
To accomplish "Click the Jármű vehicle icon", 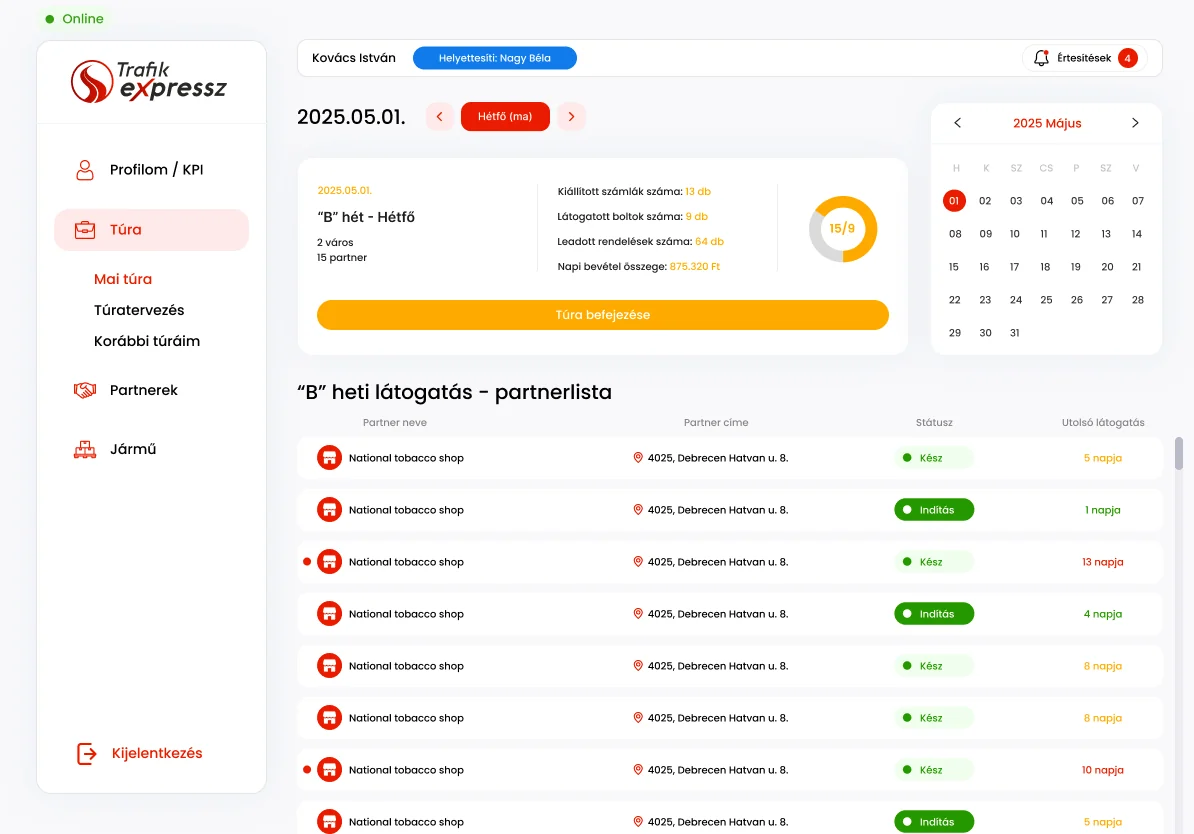I will 85,449.
